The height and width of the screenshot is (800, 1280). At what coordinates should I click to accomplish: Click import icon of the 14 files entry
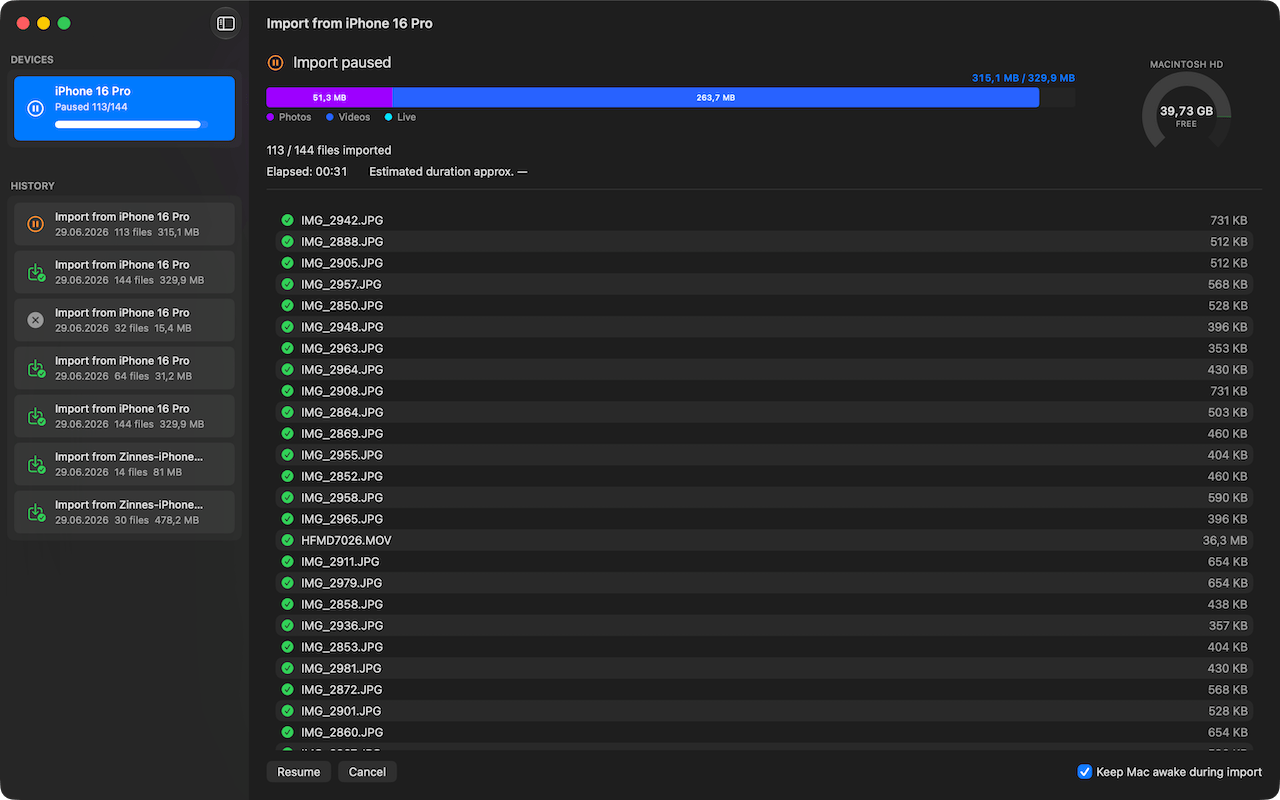point(35,464)
